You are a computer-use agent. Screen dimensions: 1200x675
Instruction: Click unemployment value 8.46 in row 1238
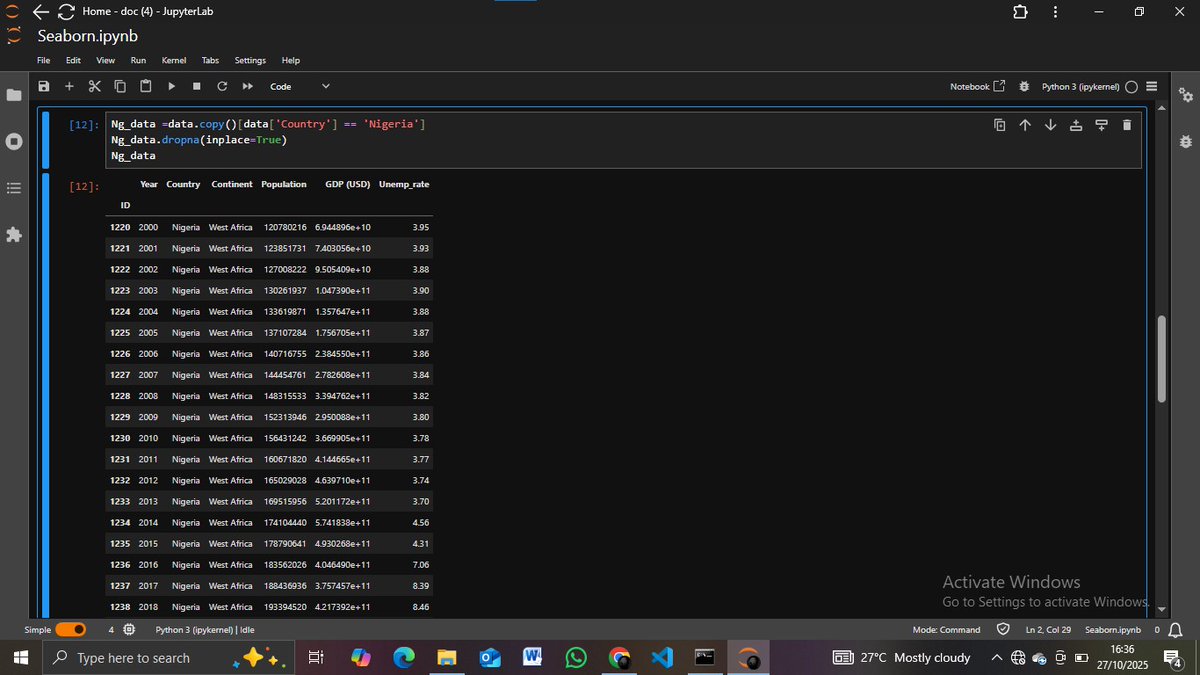click(421, 607)
